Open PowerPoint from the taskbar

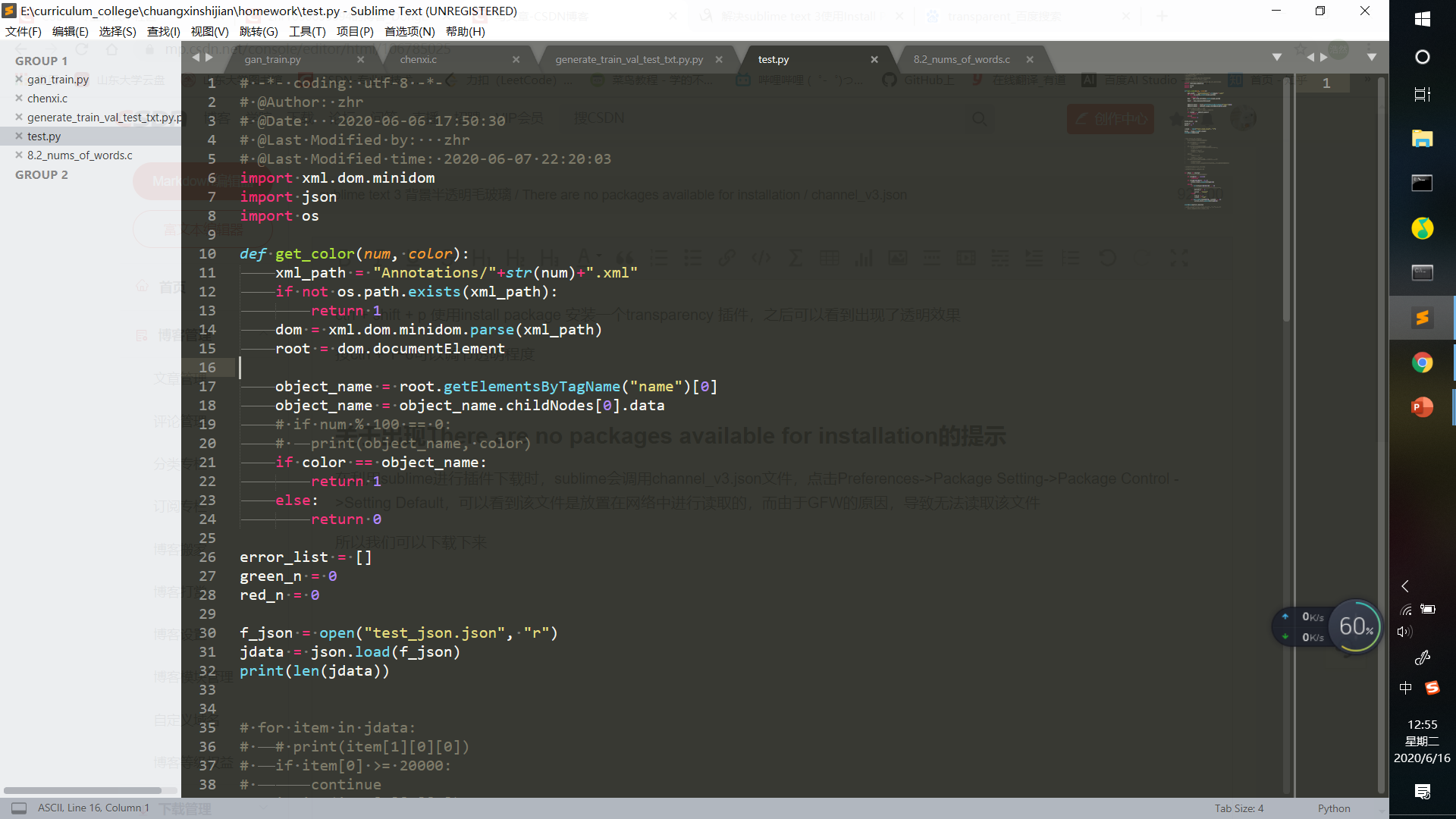tap(1422, 407)
